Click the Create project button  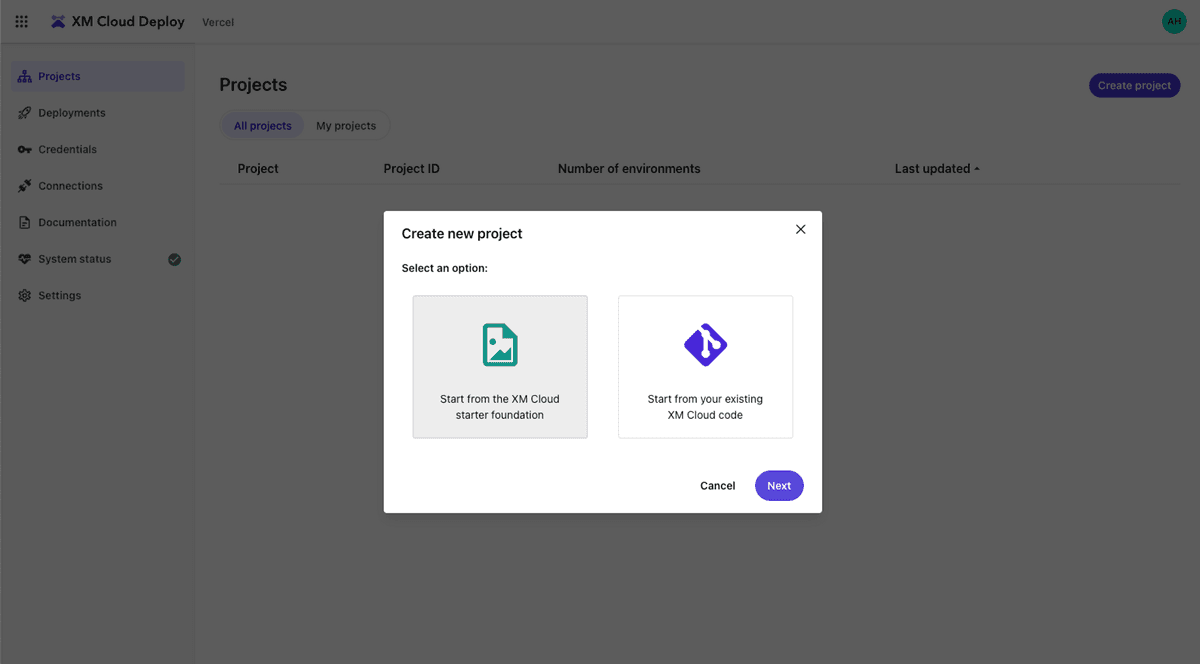1134,86
